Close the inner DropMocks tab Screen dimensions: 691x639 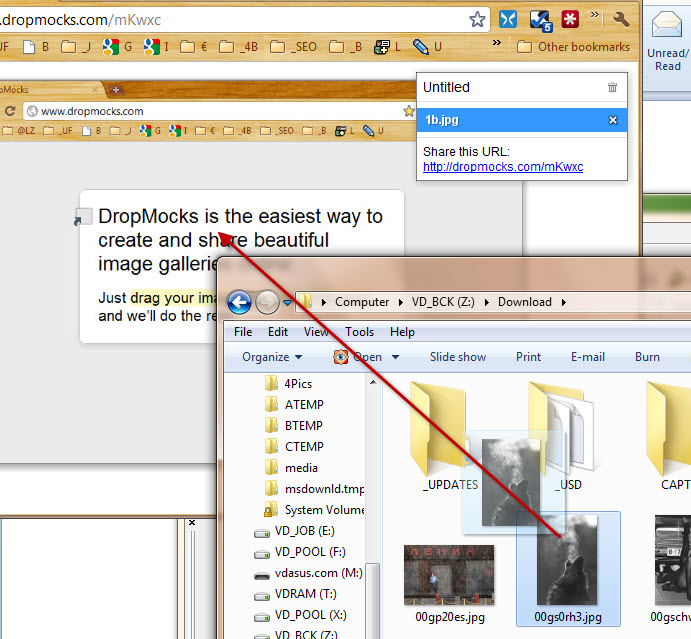click(95, 89)
